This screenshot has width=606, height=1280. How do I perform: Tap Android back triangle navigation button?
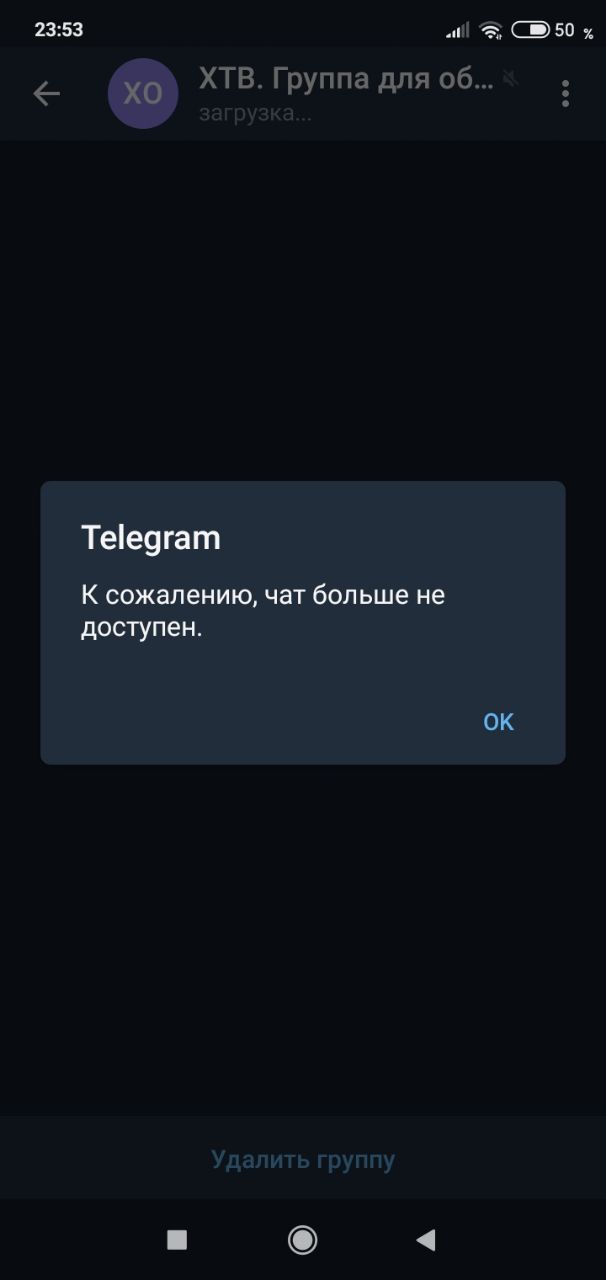(426, 1240)
